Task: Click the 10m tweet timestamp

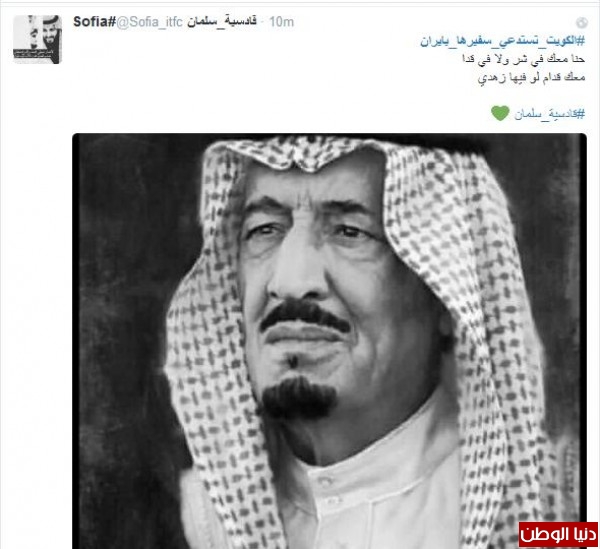Action: [281, 22]
